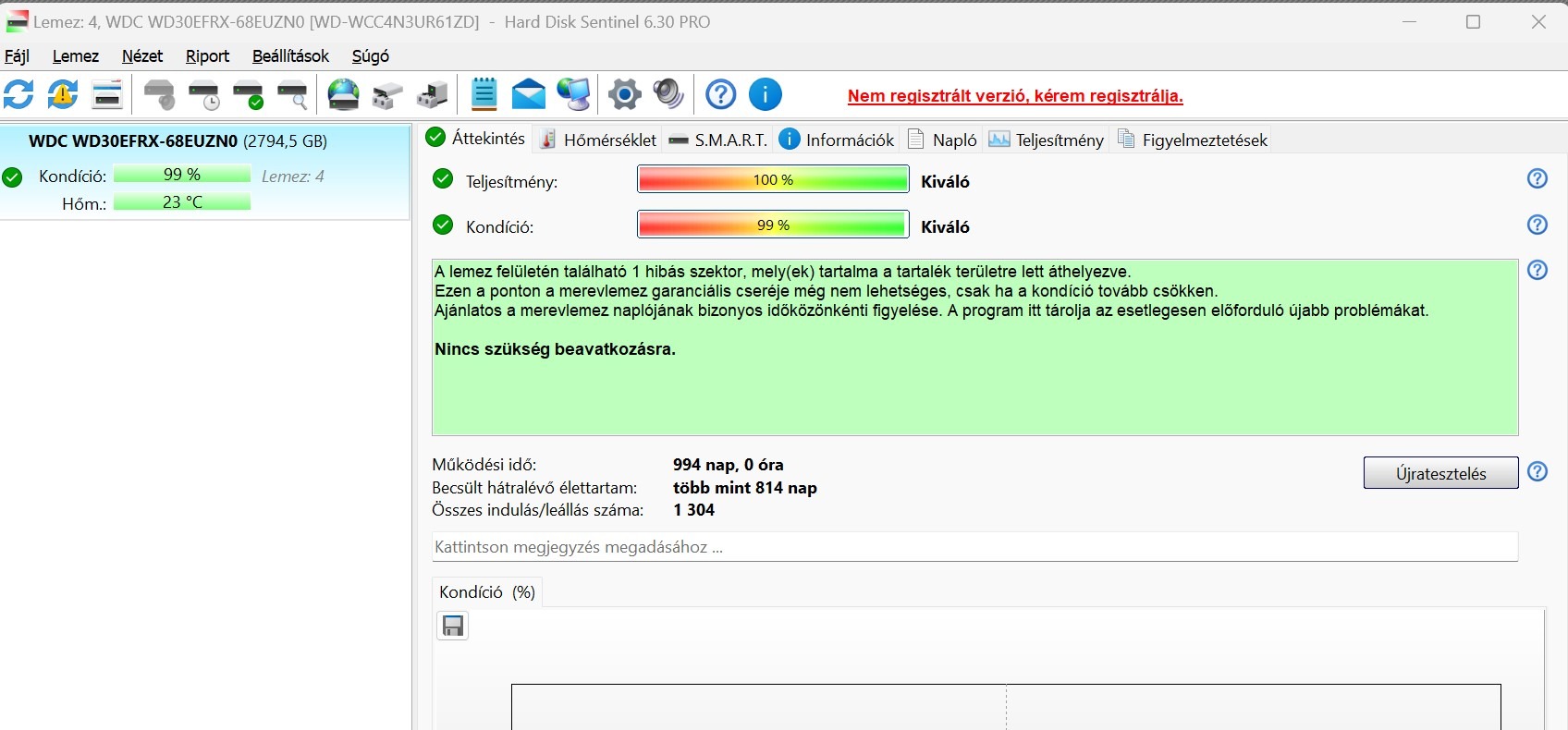1568x730 pixels.
Task: Click the green status message text box
Action: click(x=974, y=347)
